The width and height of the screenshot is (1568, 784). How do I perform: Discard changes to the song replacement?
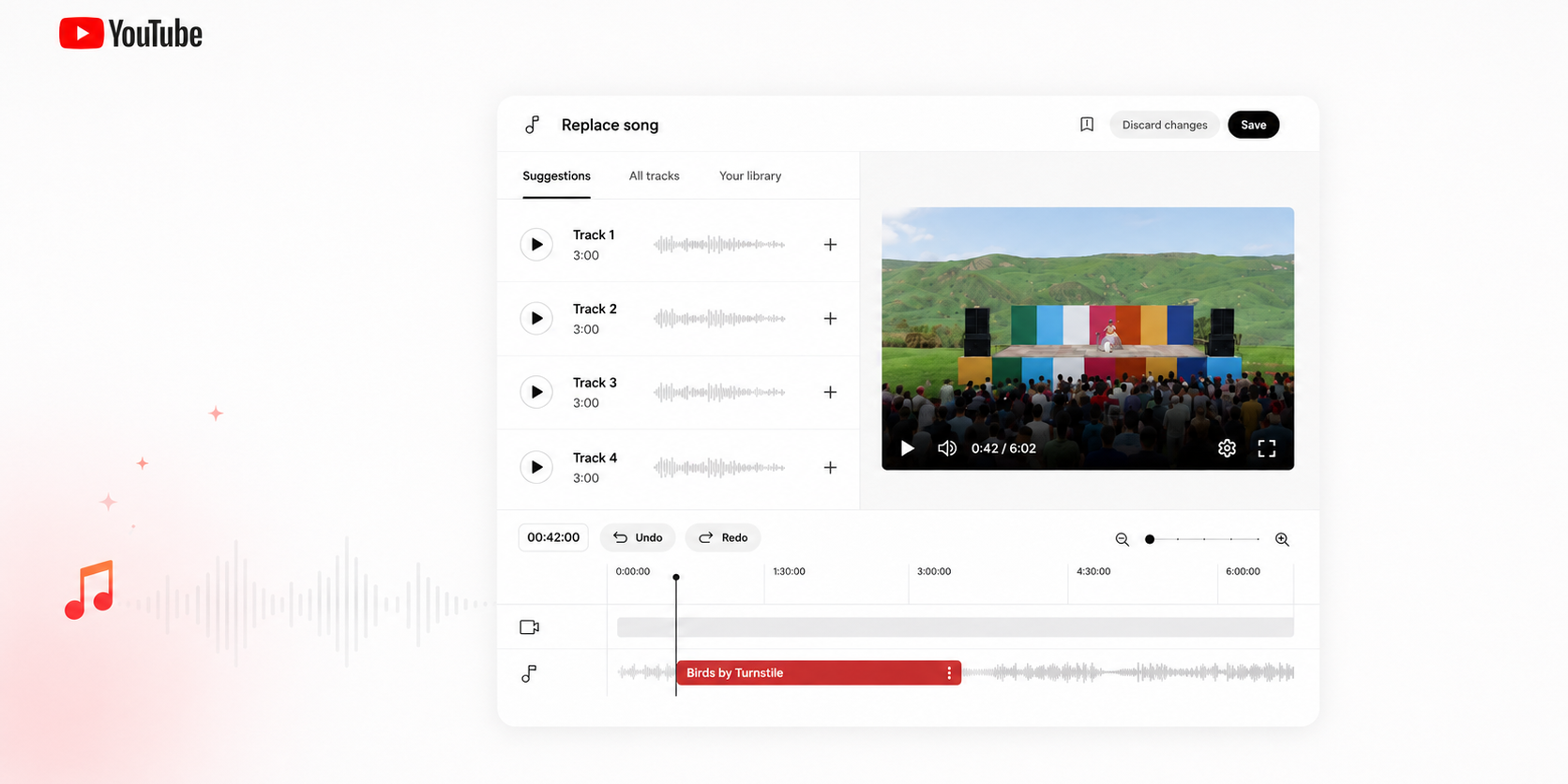click(x=1165, y=125)
